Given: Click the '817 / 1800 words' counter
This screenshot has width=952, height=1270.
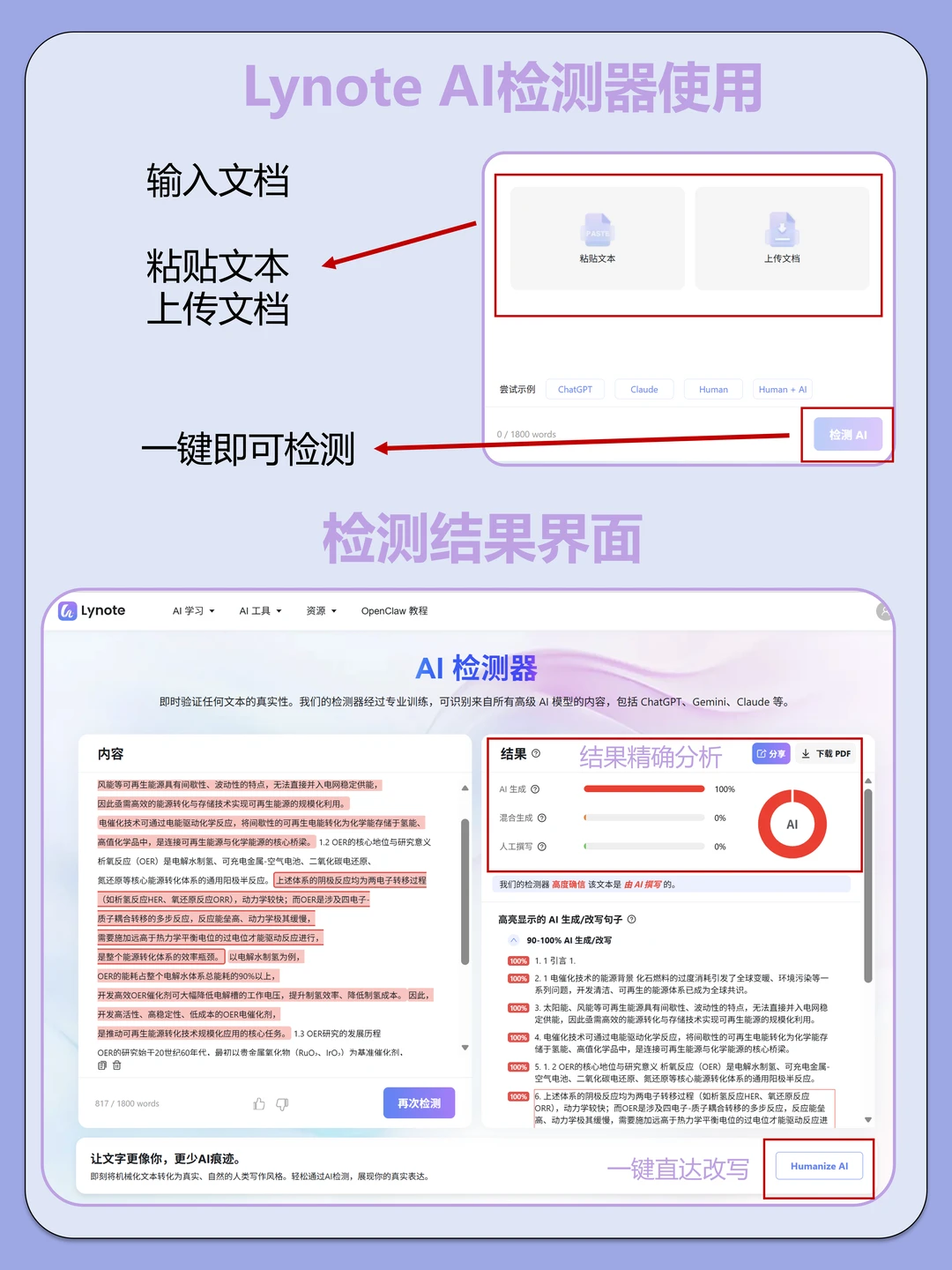Looking at the screenshot, I should [x=127, y=1103].
